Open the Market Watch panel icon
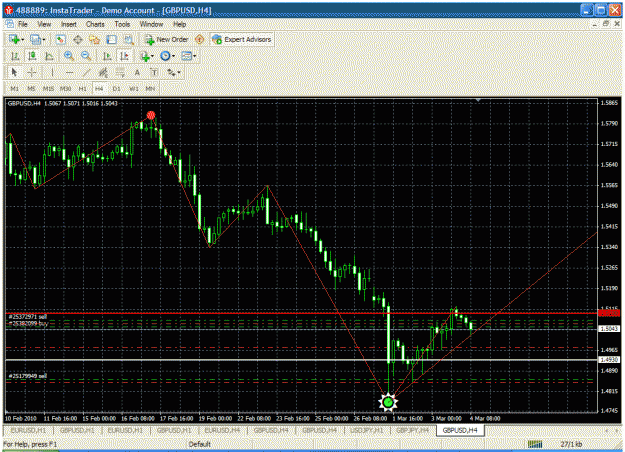Image resolution: width=625 pixels, height=452 pixels. [61, 39]
